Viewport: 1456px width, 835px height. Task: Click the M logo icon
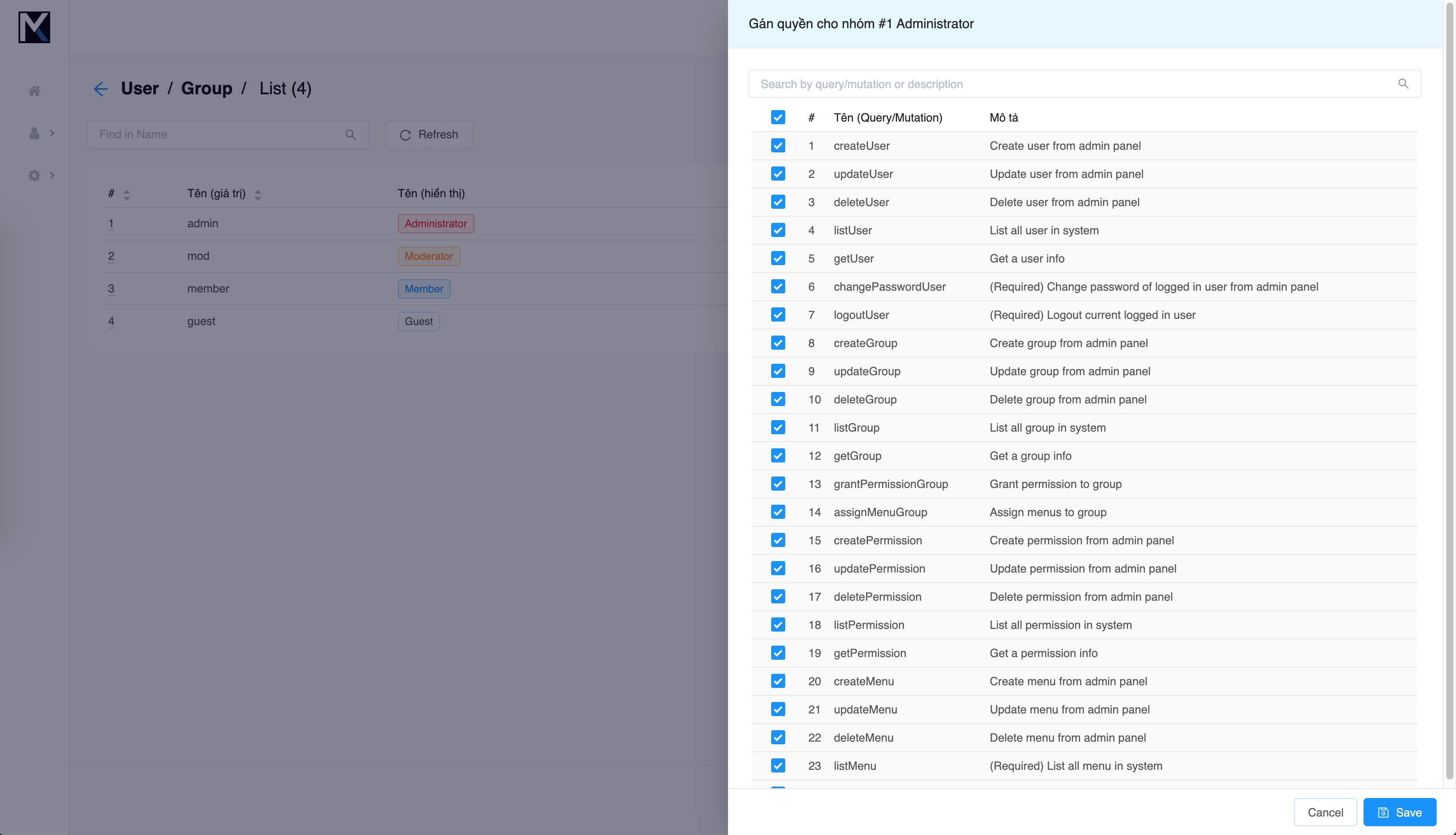click(x=34, y=27)
